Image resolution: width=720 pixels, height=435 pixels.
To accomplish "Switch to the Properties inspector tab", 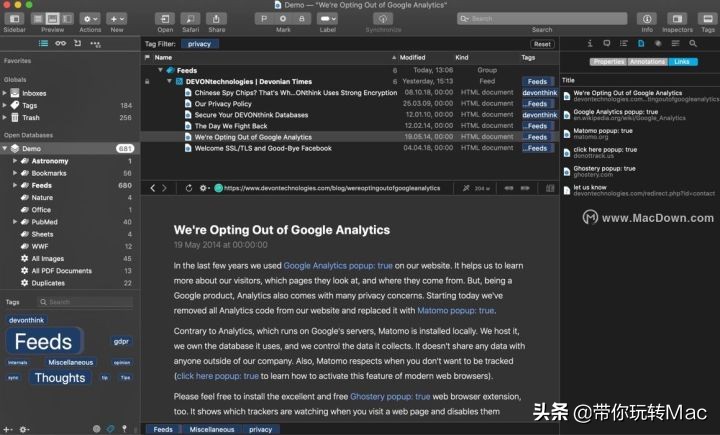I will (607, 62).
